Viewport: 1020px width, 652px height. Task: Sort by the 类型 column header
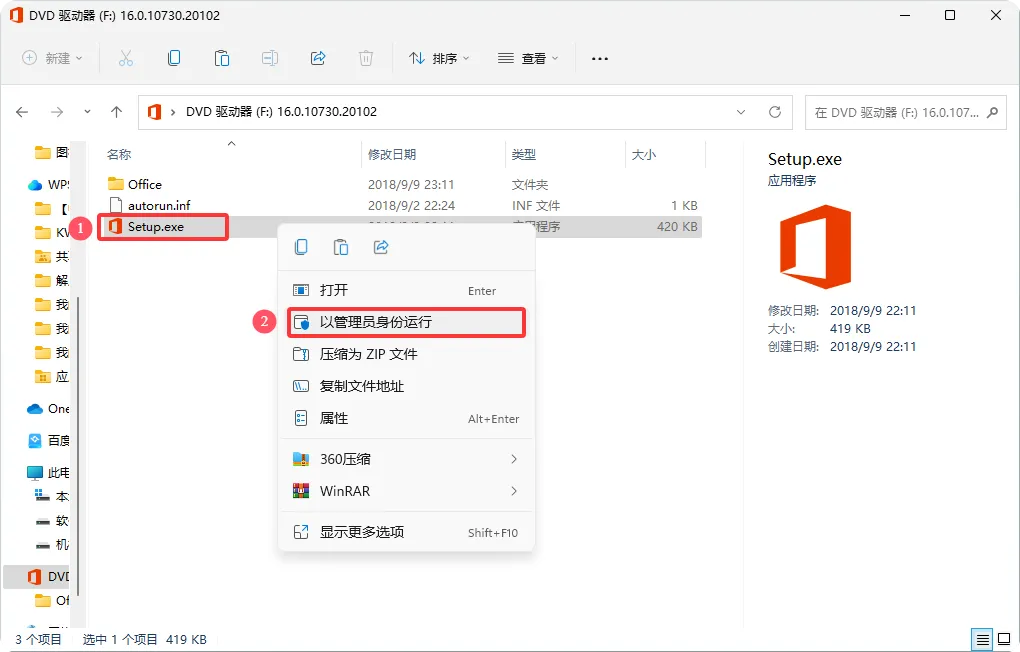coord(524,155)
